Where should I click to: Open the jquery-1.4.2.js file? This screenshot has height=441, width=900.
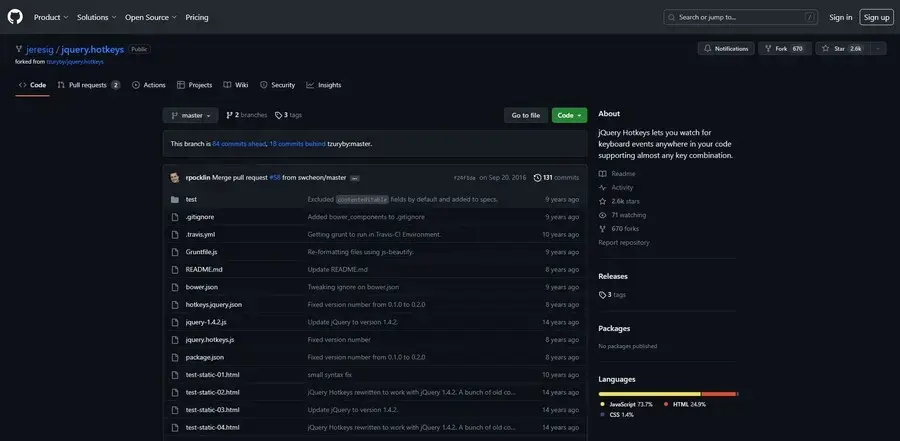pyautogui.click(x=206, y=322)
